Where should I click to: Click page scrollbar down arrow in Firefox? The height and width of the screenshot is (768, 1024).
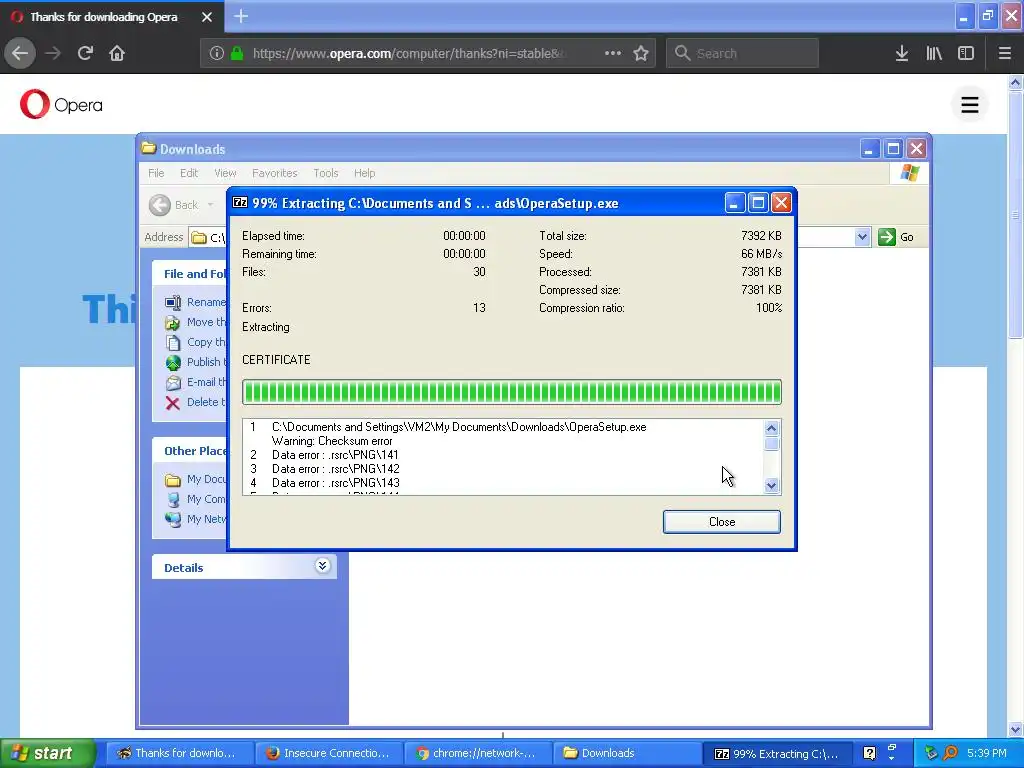(x=1016, y=729)
